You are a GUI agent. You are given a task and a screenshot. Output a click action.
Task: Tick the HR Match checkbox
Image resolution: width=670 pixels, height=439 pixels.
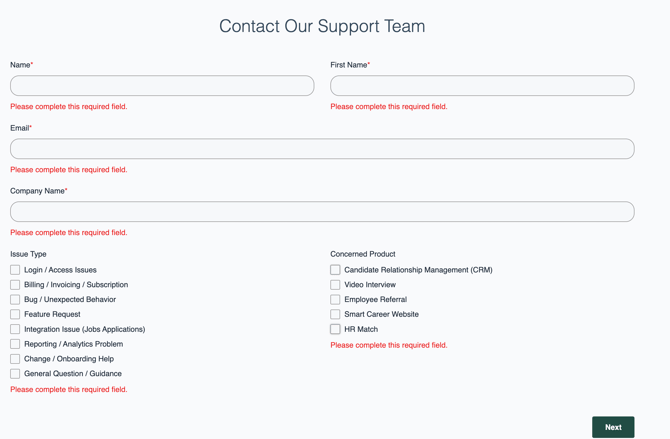tap(335, 329)
